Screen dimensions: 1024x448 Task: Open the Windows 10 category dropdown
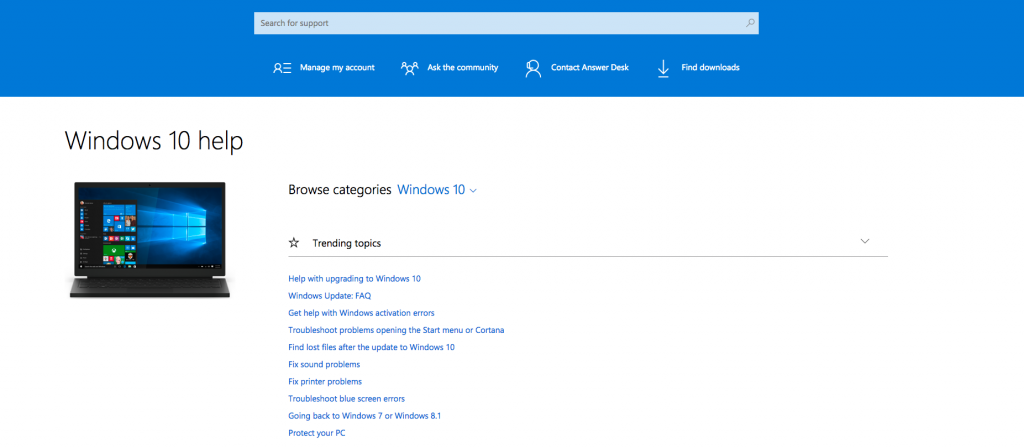click(437, 190)
